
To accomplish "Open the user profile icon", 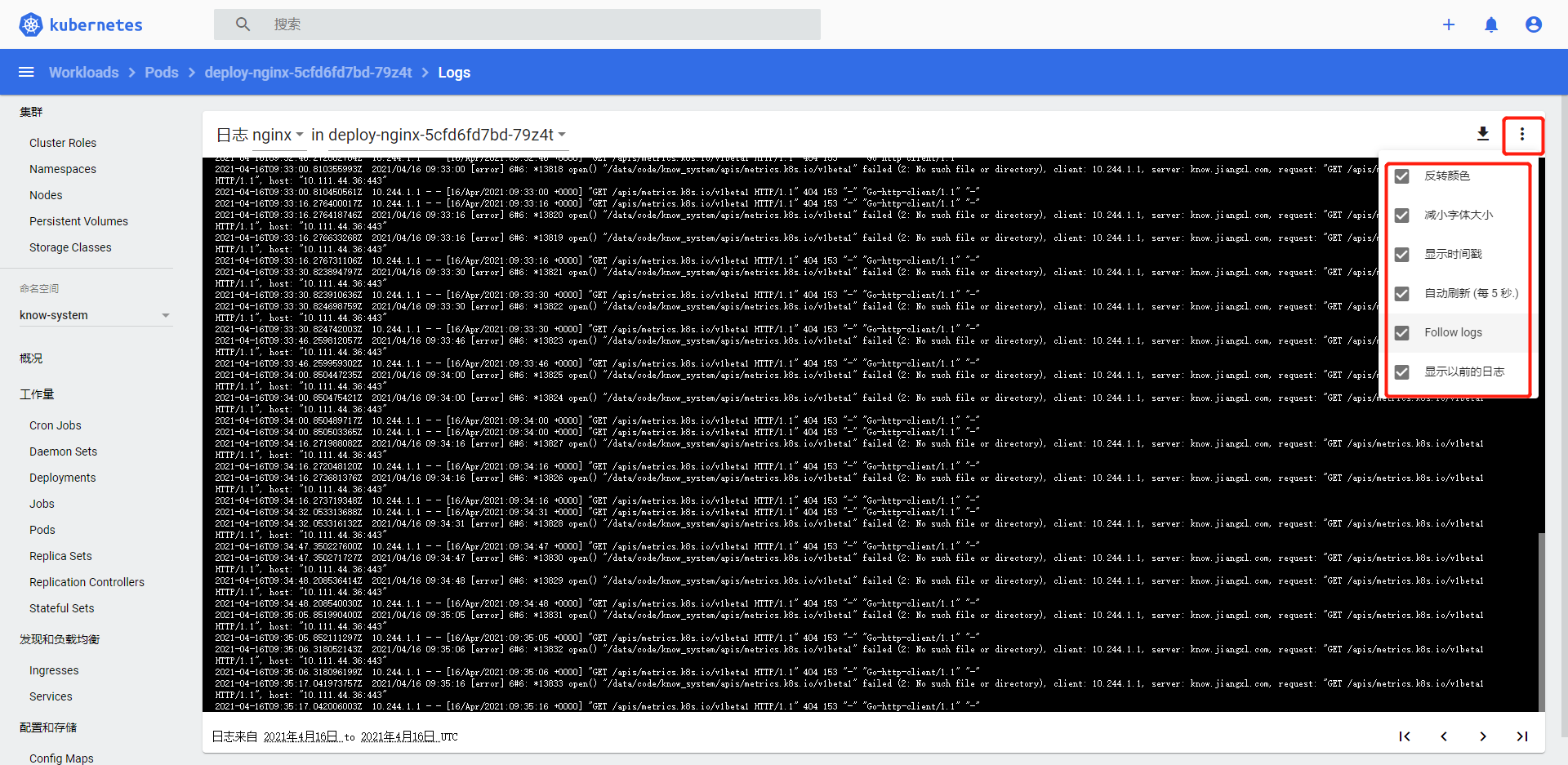I will pyautogui.click(x=1534, y=24).
